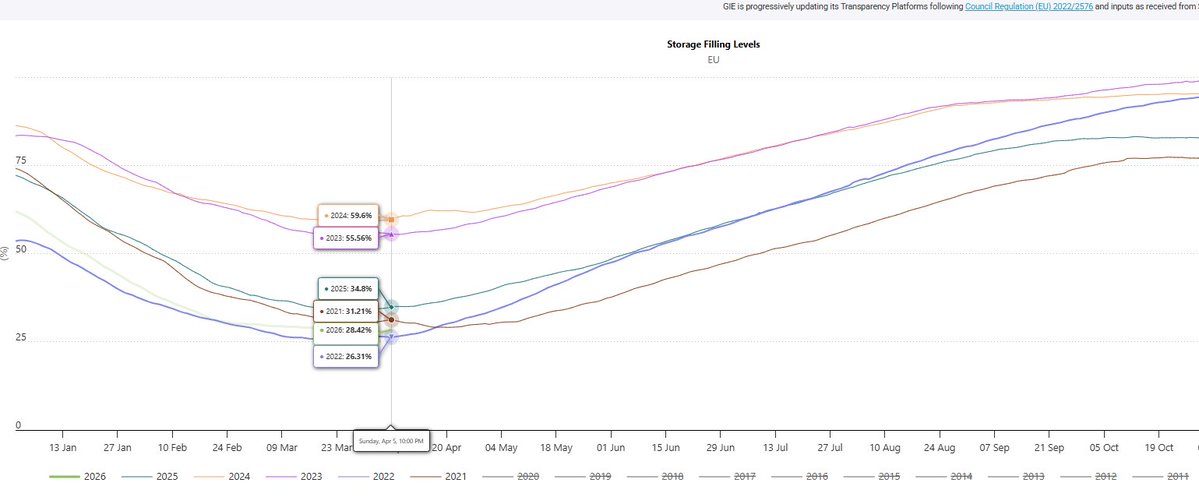Show the 2014 legend series

[946, 476]
